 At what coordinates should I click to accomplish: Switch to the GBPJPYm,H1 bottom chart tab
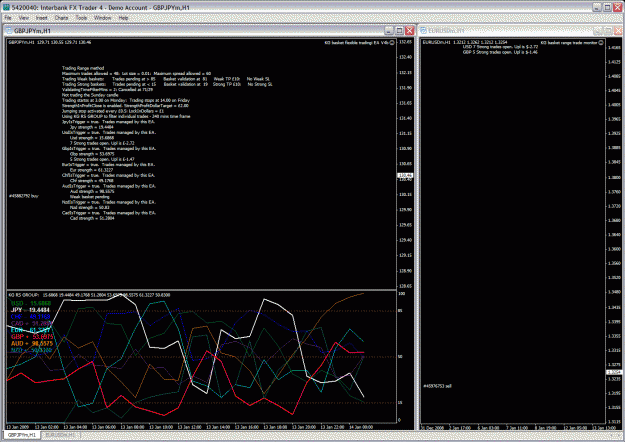coord(22,435)
